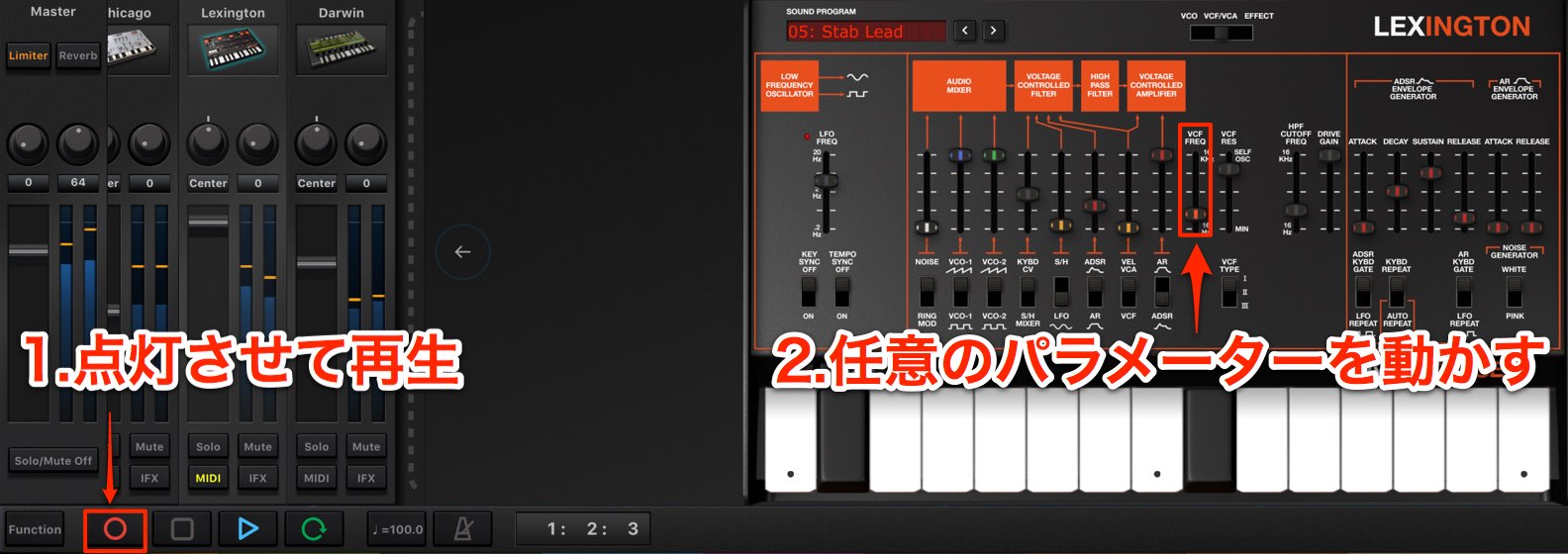
Task: Click the LFO FREQ slider
Action: tap(827, 180)
